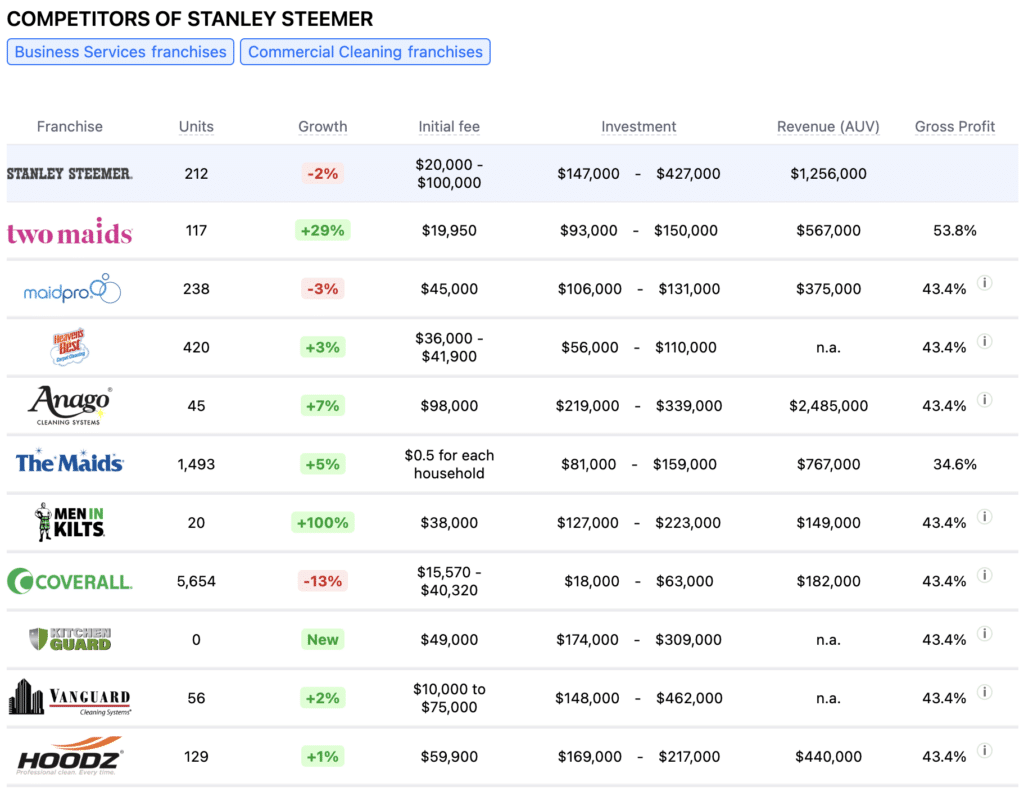Click the New badge for Kitchen Guard
The width and height of the screenshot is (1024, 796).
point(323,639)
